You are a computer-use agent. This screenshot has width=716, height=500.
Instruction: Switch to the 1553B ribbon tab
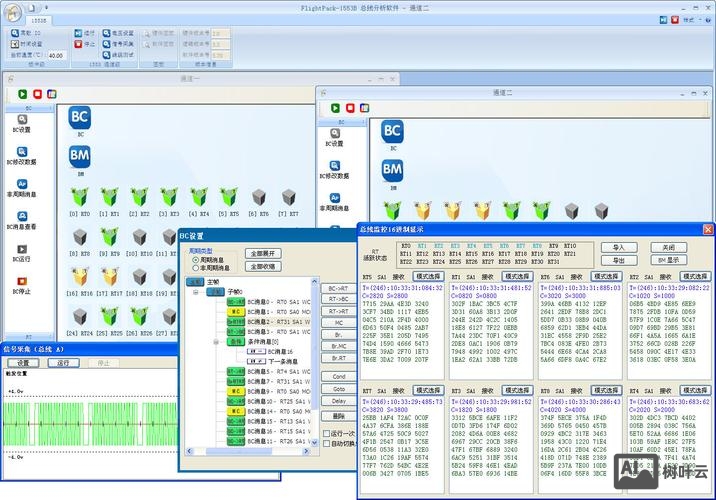[x=38, y=20]
